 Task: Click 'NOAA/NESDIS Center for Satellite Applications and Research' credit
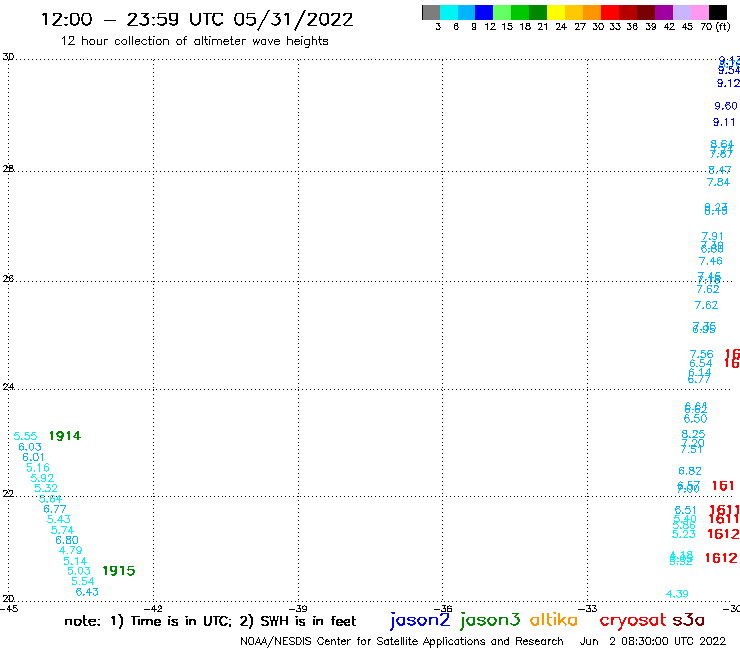tap(402, 641)
